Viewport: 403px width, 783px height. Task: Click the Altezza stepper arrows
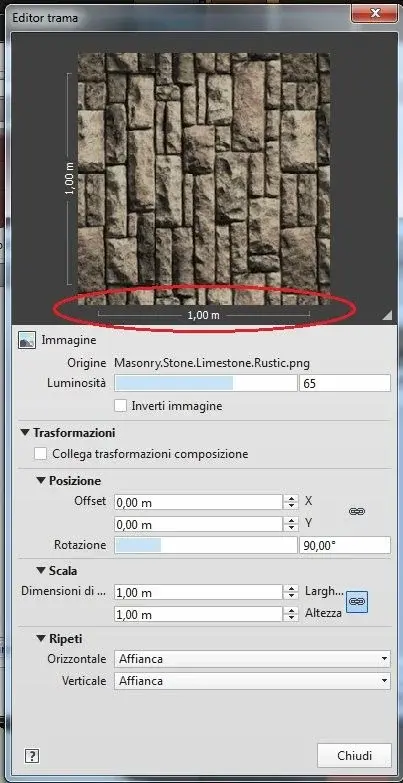[291, 614]
